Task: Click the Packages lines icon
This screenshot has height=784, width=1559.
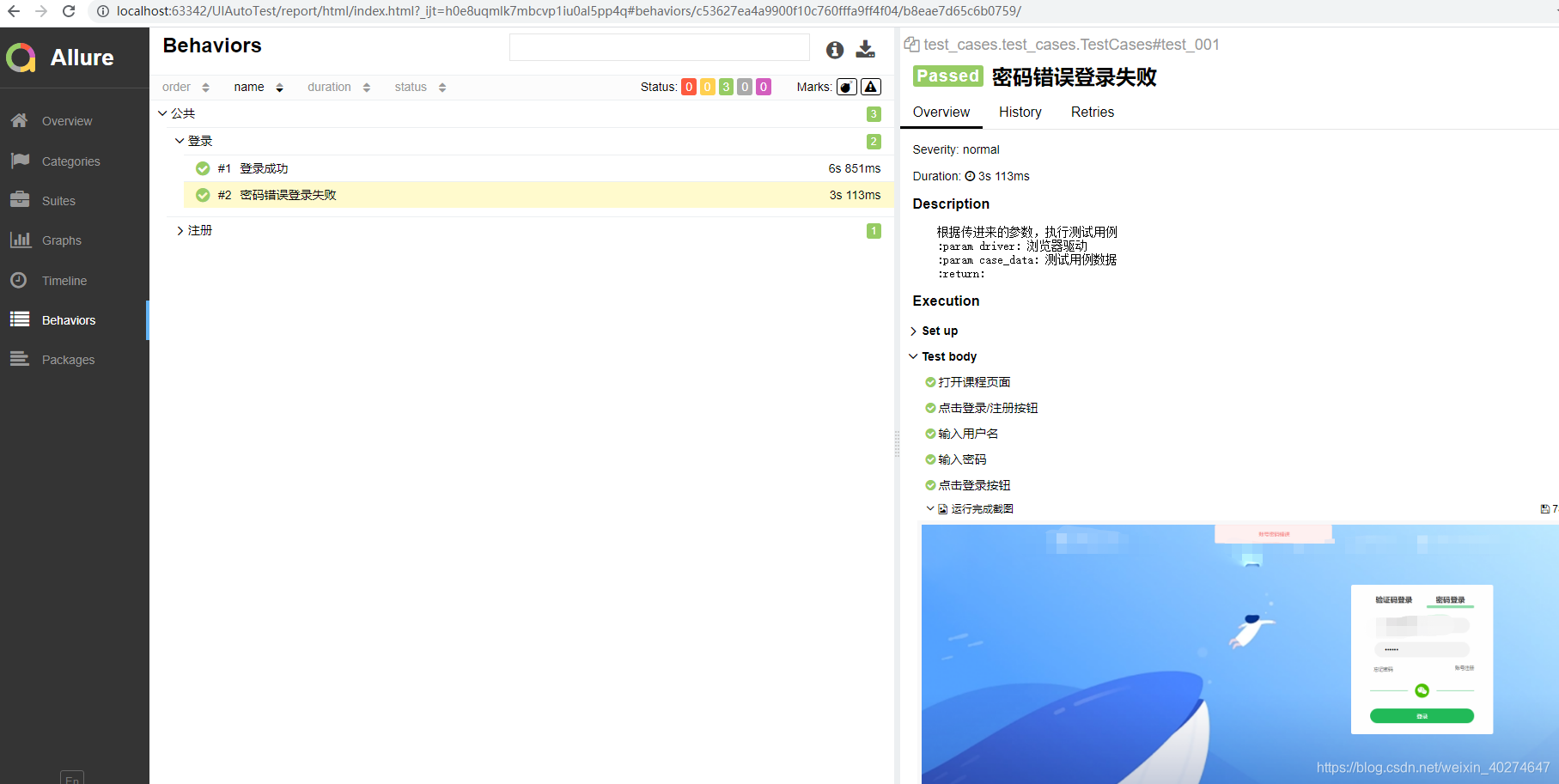Action: click(x=20, y=359)
